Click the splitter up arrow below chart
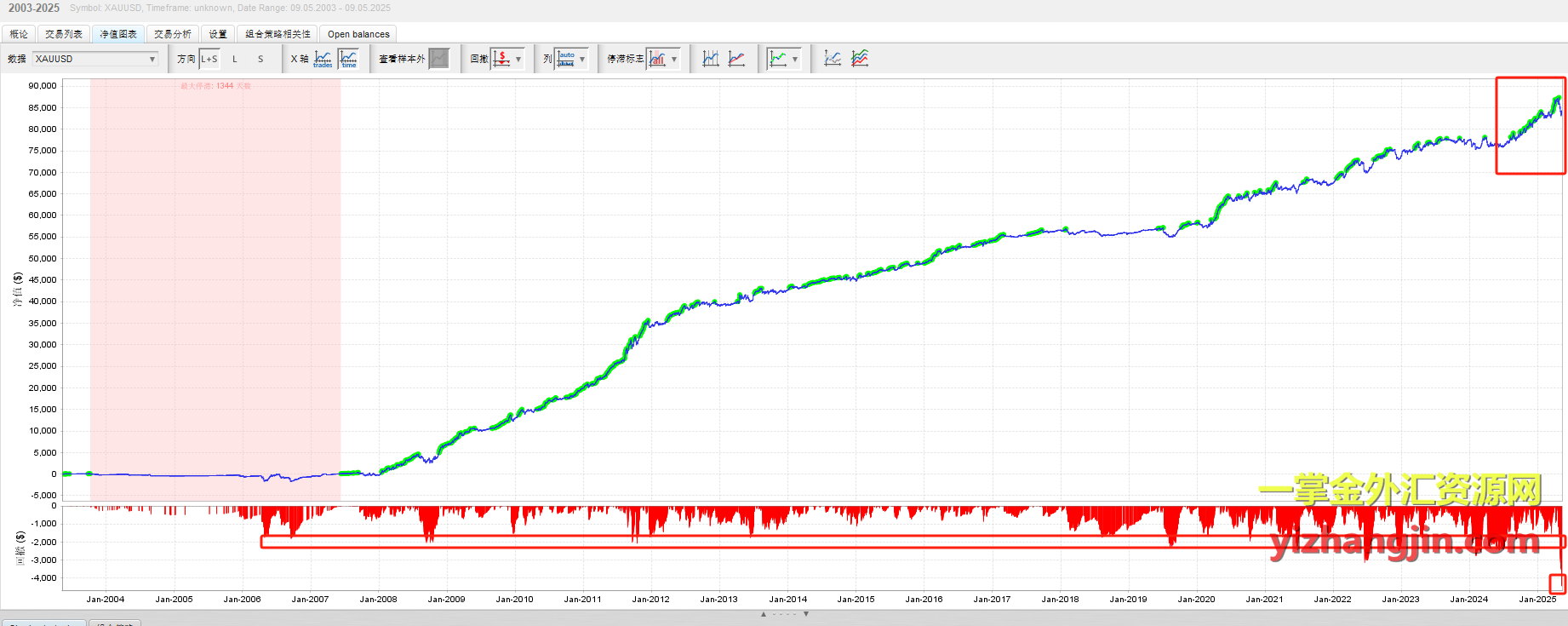 click(x=764, y=614)
